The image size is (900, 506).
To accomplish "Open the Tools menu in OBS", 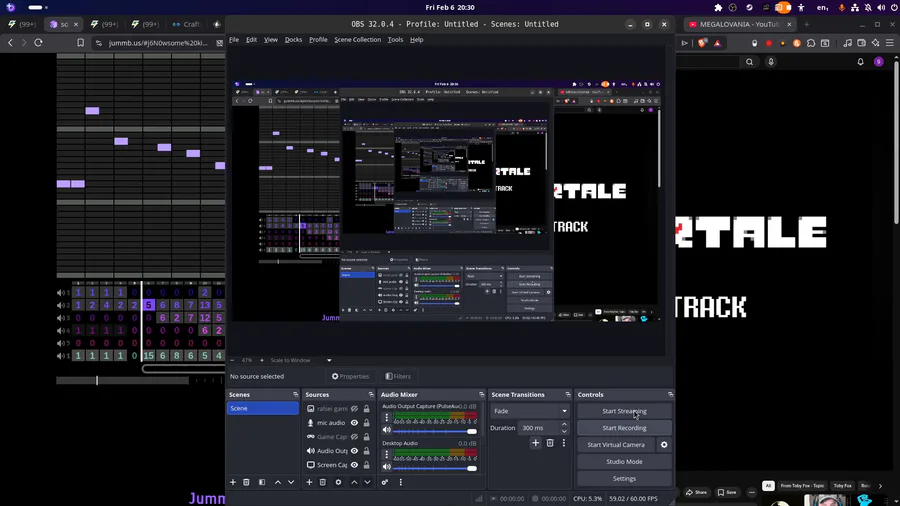I will coord(395,40).
